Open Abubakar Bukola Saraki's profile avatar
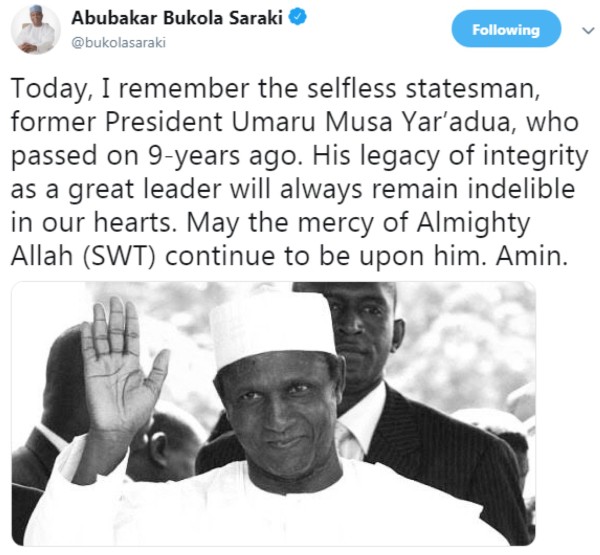Viewport: 600px width, 555px height. coord(35,30)
